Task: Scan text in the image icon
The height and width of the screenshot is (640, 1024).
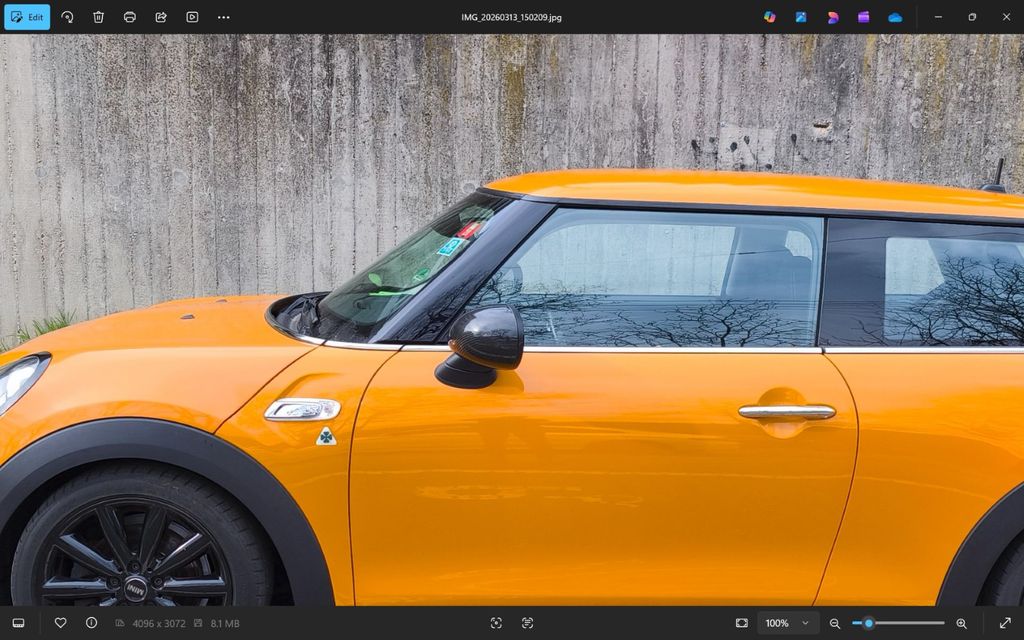Action: pyautogui.click(x=527, y=623)
